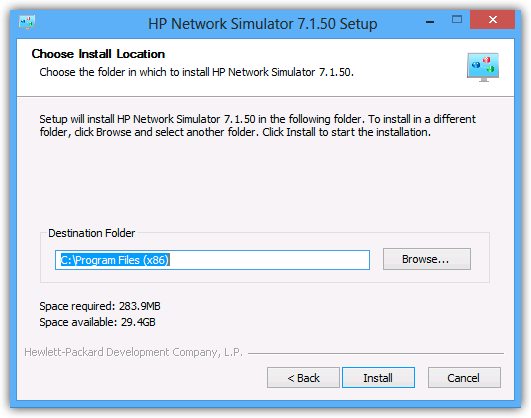Click the header subtitle 'Choose the folder in which to install'
The width and height of the screenshot is (531, 418).
point(196,72)
